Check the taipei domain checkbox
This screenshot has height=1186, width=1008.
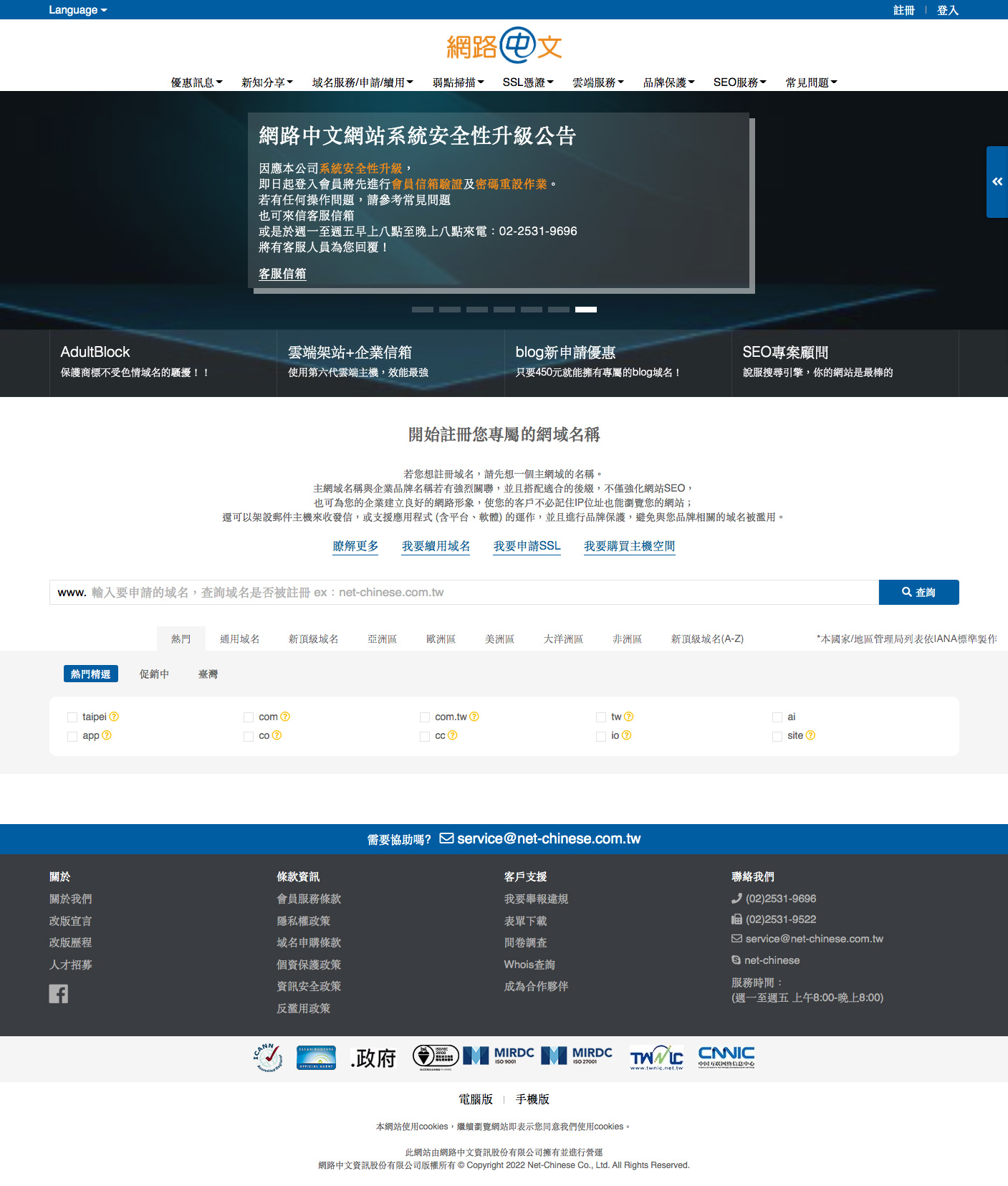point(72,717)
